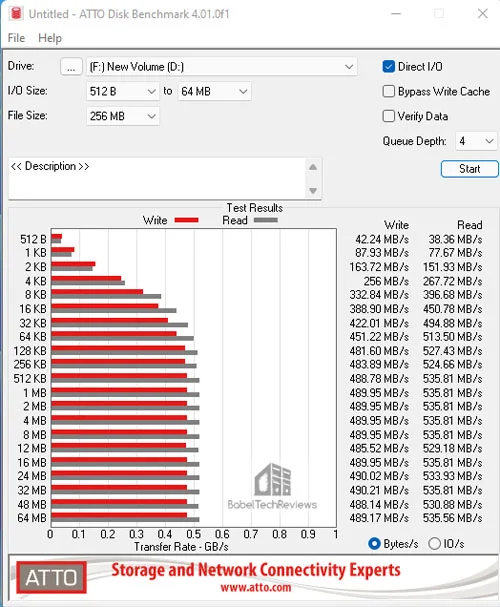Click the drive browse '...' button

[x=71, y=67]
